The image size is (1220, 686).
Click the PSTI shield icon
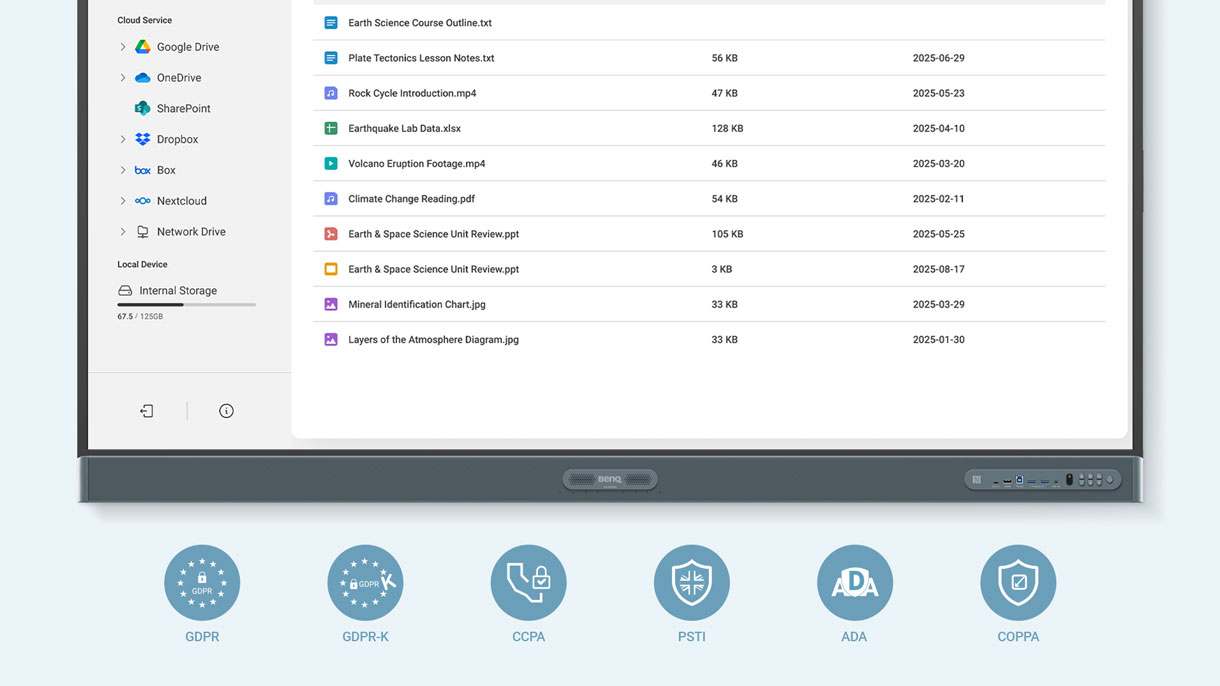point(691,582)
